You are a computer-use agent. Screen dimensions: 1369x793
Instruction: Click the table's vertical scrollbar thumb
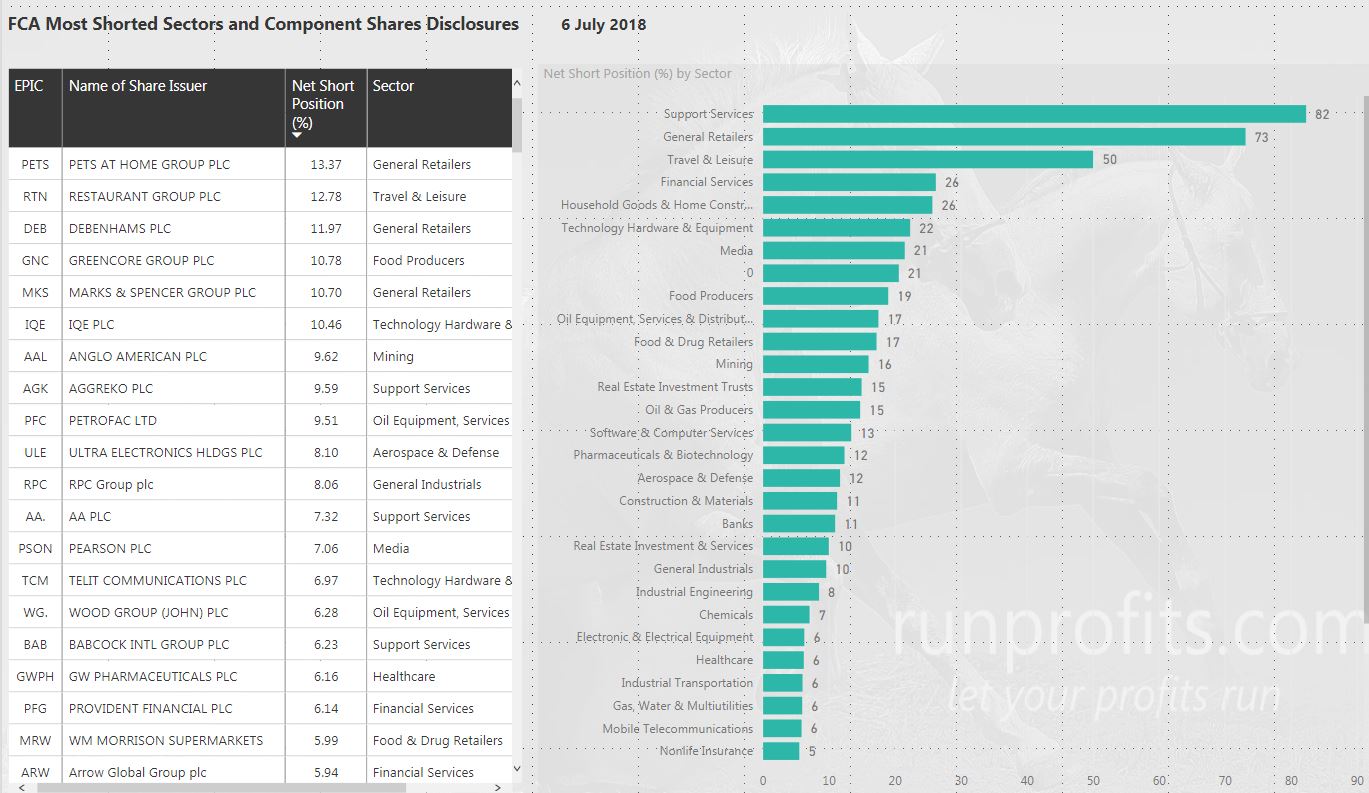tap(517, 123)
